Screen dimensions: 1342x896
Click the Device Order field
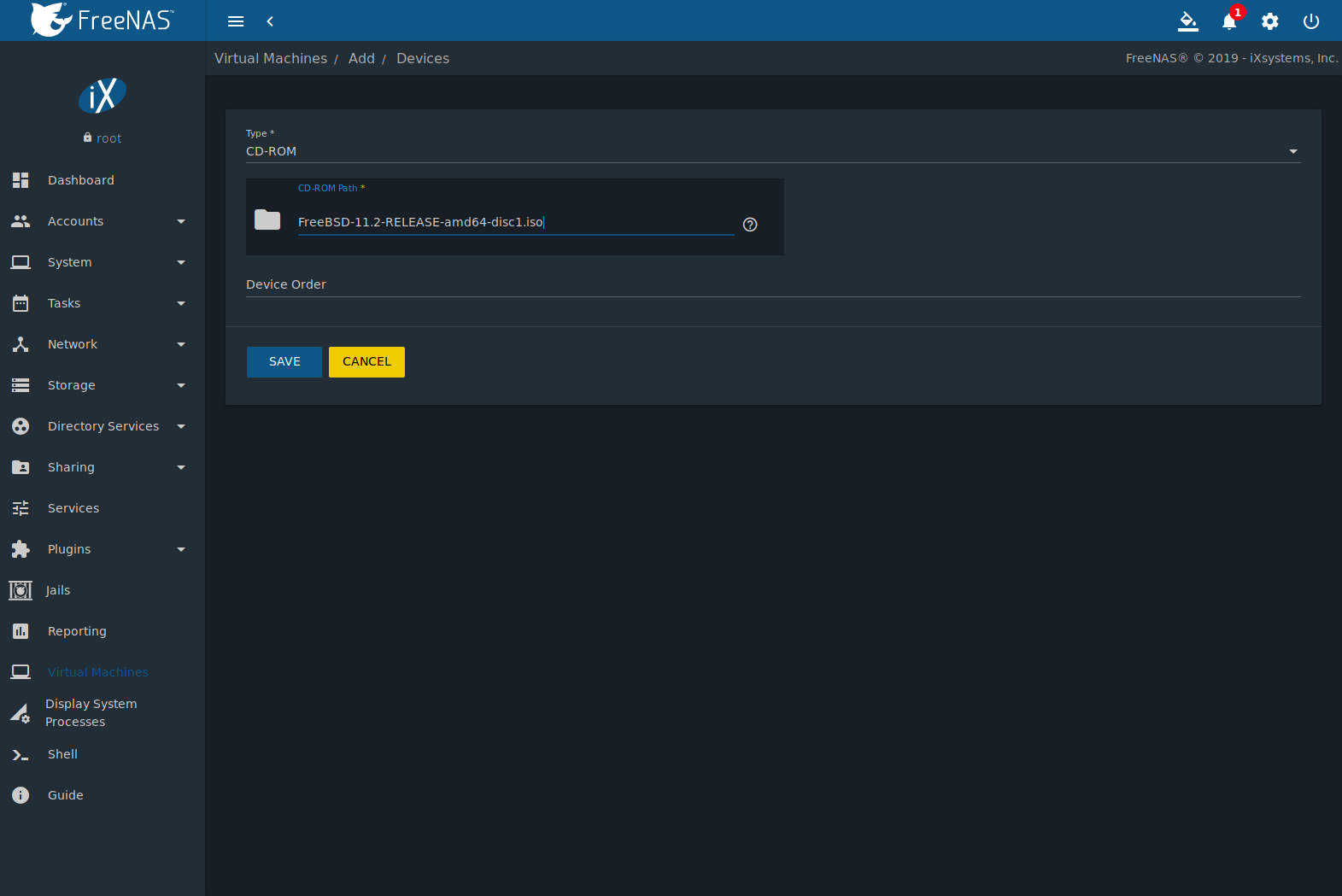point(773,284)
